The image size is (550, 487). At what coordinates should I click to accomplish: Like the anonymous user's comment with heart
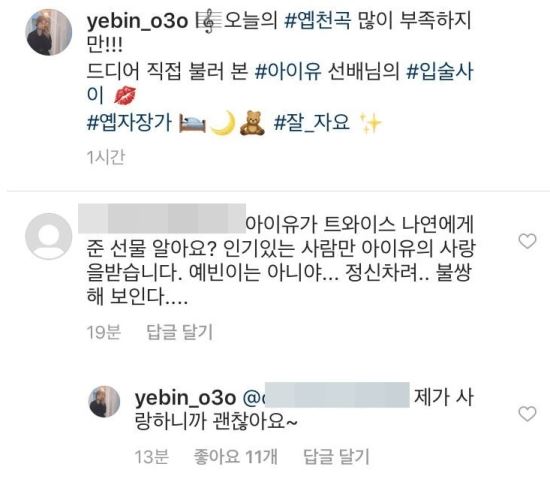527,241
